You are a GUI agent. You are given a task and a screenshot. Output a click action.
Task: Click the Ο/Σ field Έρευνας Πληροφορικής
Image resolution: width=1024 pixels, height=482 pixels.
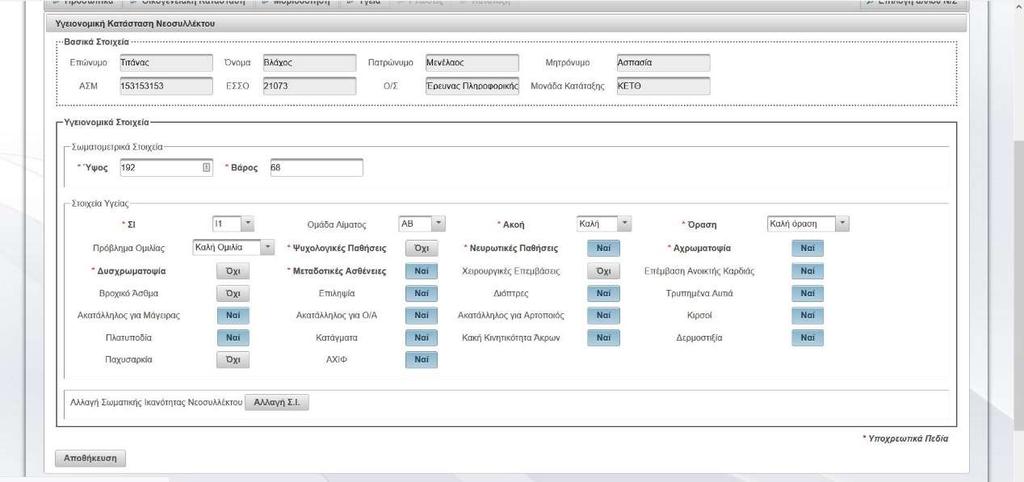tap(472, 86)
